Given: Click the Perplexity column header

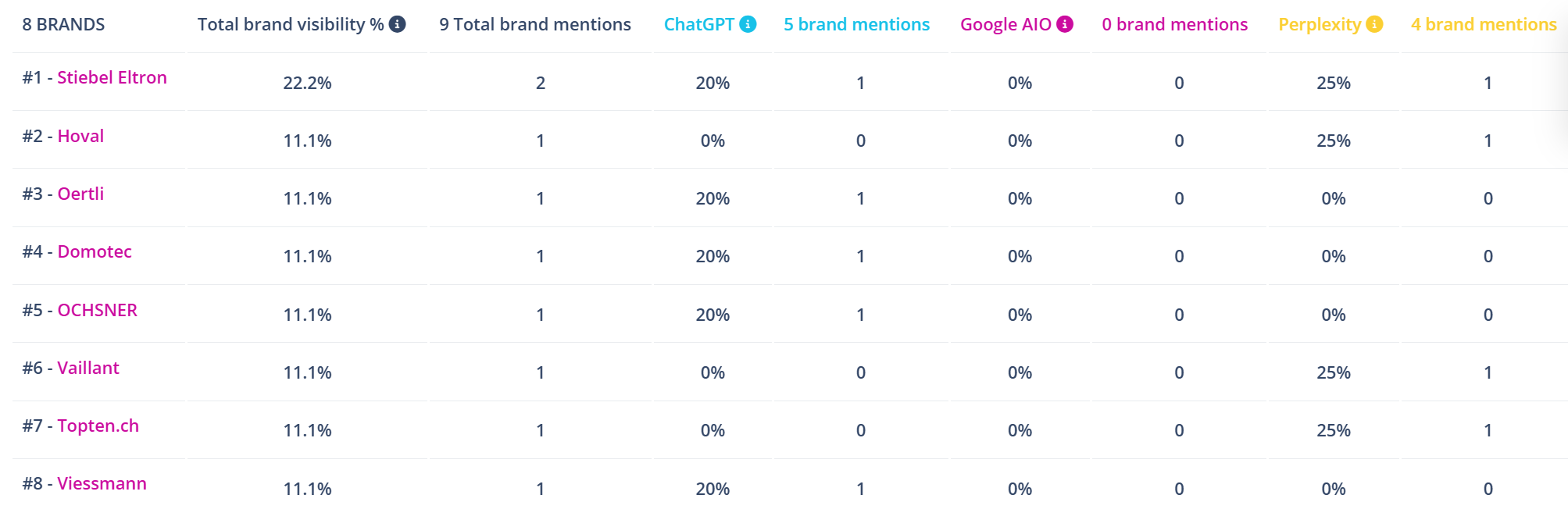Looking at the screenshot, I should click(1320, 24).
